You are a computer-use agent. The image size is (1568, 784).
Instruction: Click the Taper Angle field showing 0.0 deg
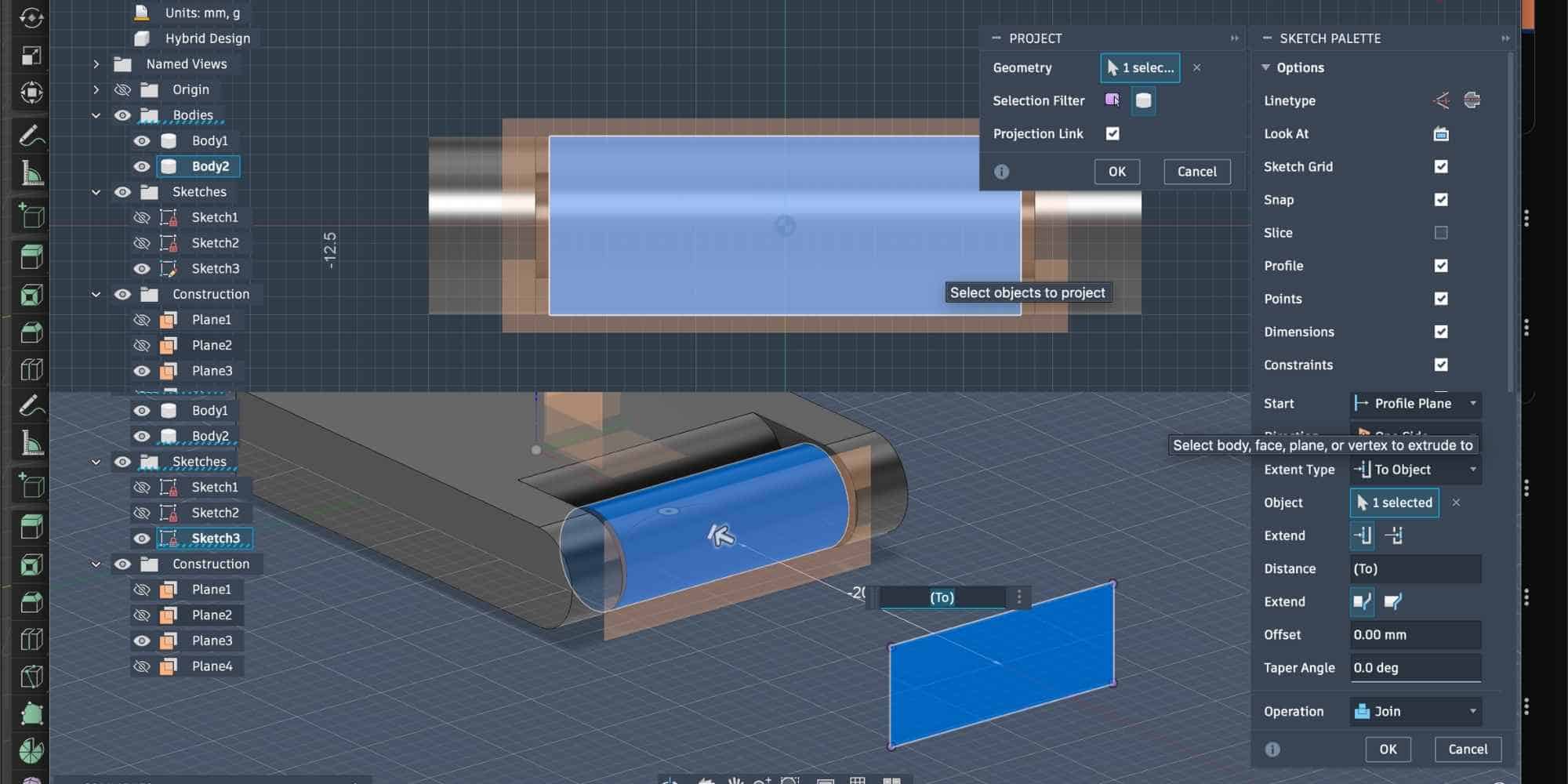point(1415,668)
